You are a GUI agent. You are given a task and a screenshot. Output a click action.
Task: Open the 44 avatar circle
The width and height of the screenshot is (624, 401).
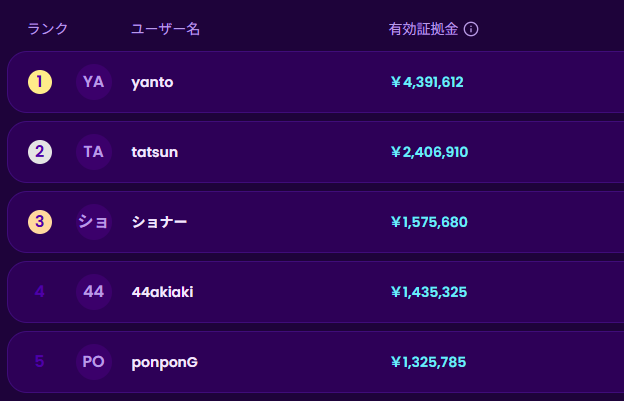pos(94,292)
